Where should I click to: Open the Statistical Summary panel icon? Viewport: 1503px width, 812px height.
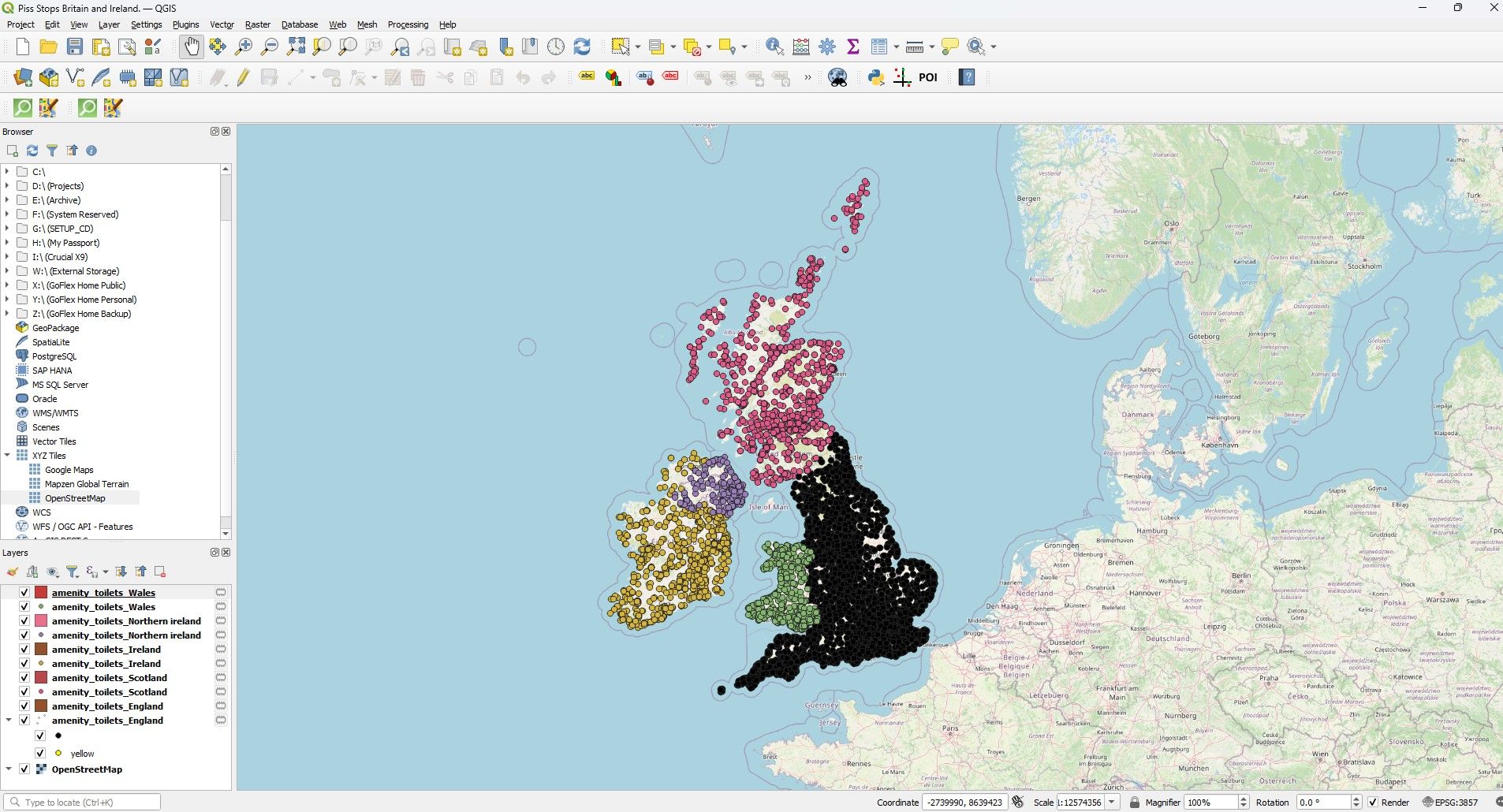tap(852, 46)
